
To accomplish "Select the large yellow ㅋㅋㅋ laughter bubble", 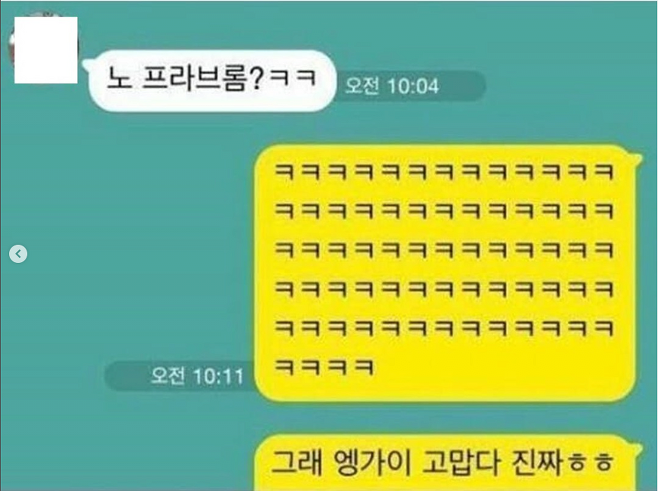I will click(445, 273).
